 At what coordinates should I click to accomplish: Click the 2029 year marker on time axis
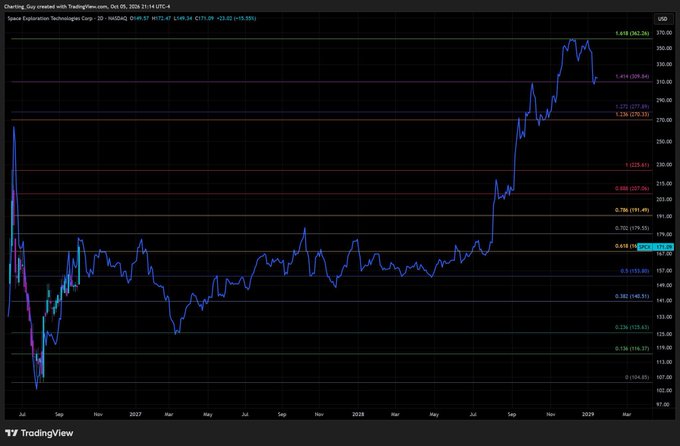click(588, 414)
